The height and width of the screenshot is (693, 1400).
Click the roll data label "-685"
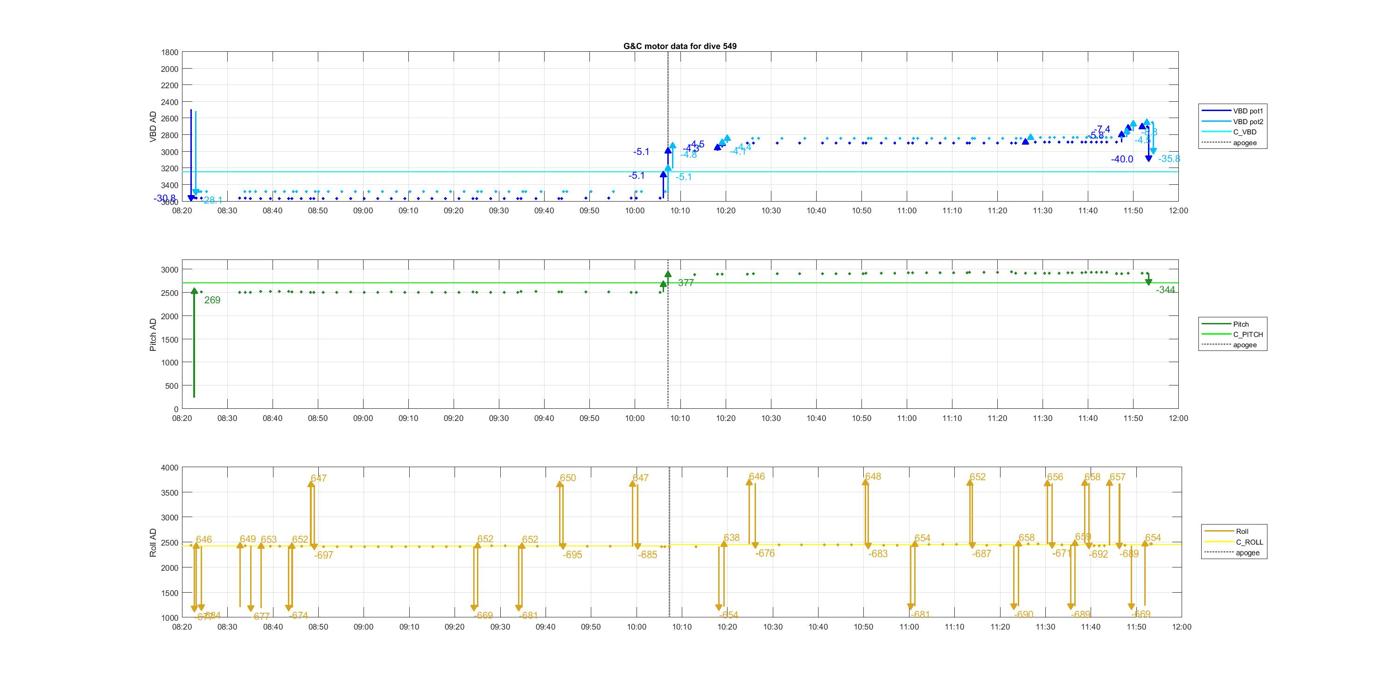tap(648, 555)
